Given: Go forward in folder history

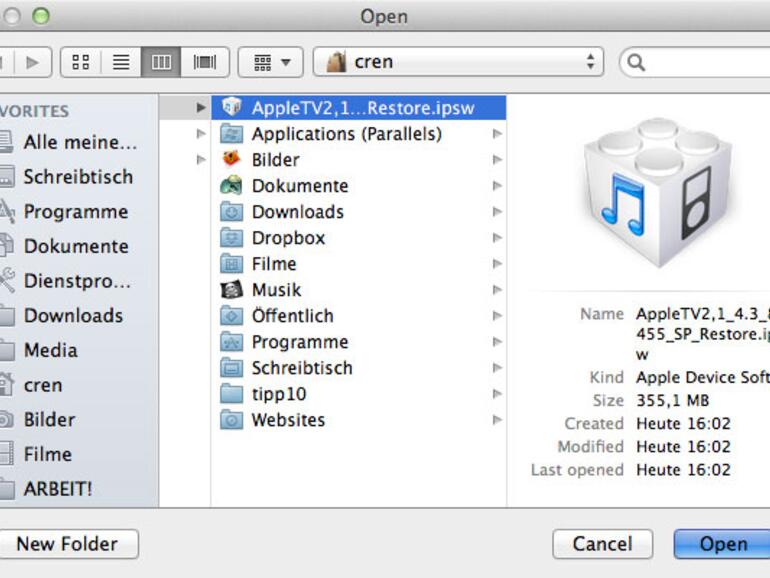Looking at the screenshot, I should [33, 62].
